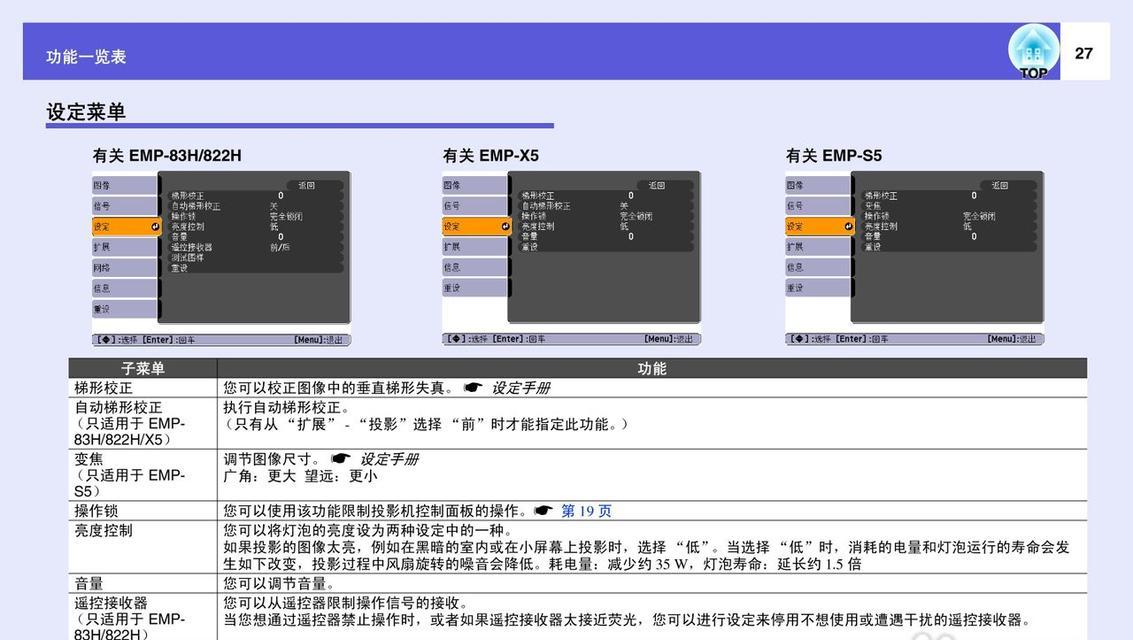Click the hand pointer icon in the 梯形校正 row
This screenshot has height=640, width=1133.
473,388
